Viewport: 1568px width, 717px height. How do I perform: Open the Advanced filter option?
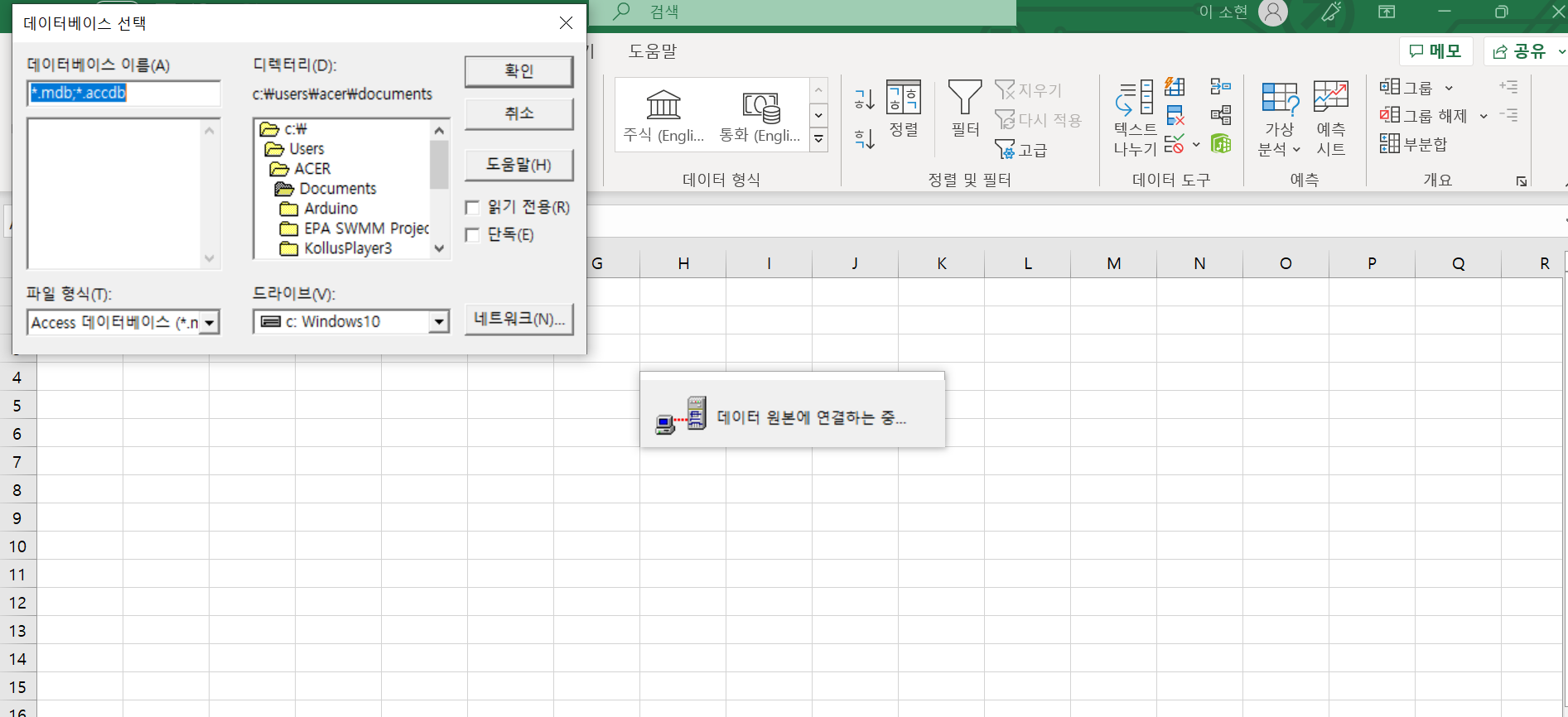point(1021,150)
